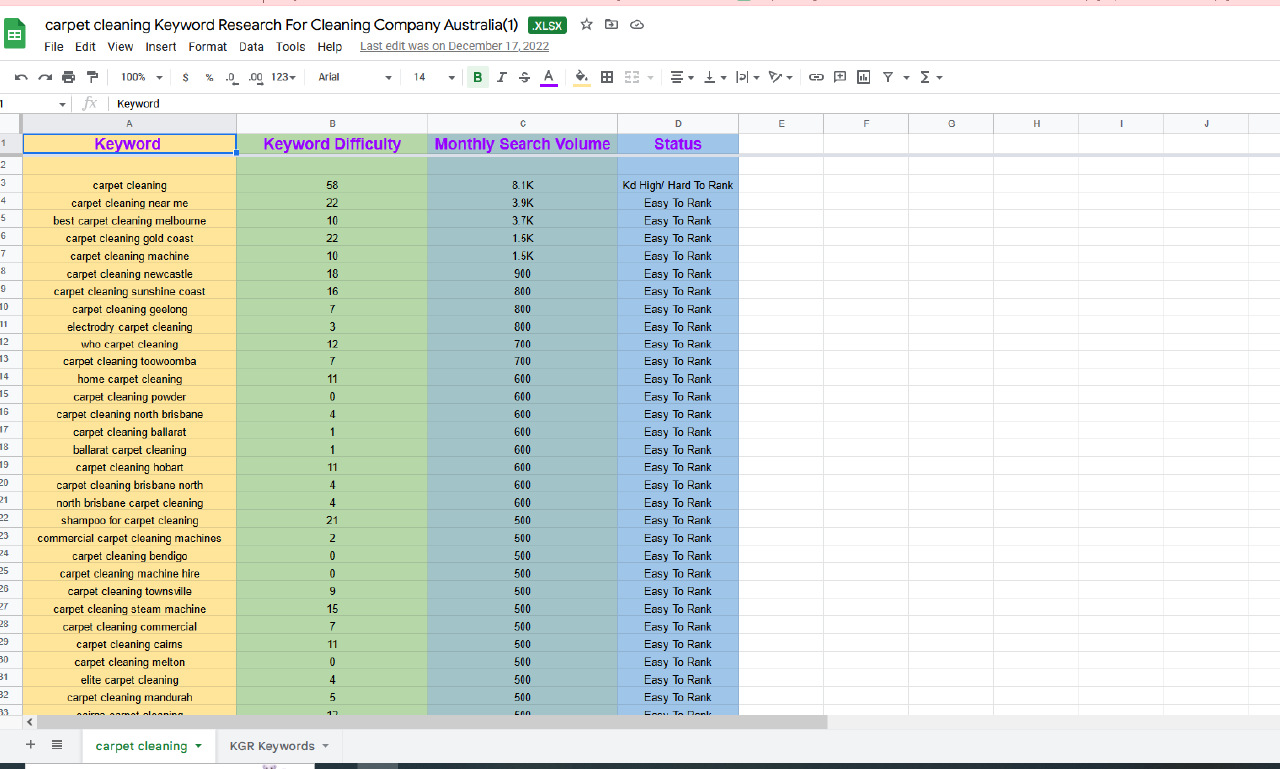The width and height of the screenshot is (1280, 769).
Task: Open the Format menu
Action: click(x=207, y=46)
